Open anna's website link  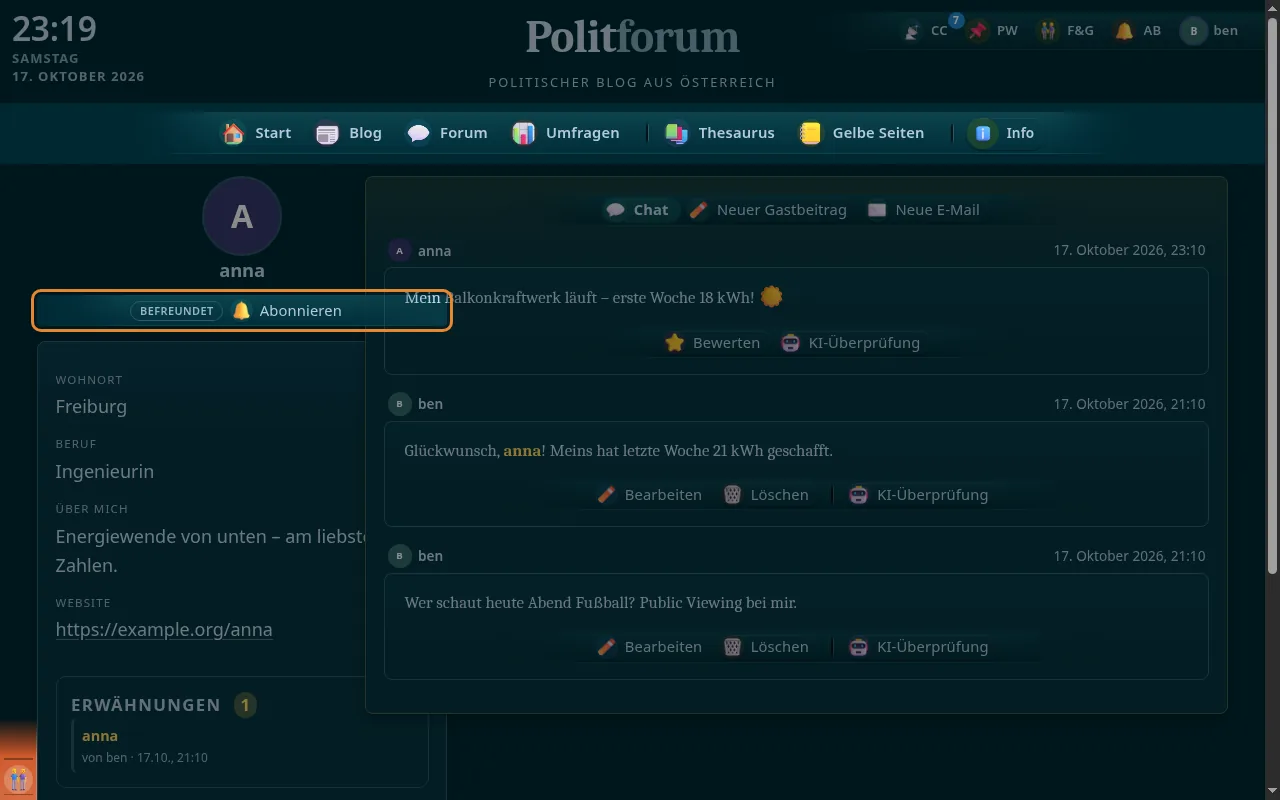point(164,630)
